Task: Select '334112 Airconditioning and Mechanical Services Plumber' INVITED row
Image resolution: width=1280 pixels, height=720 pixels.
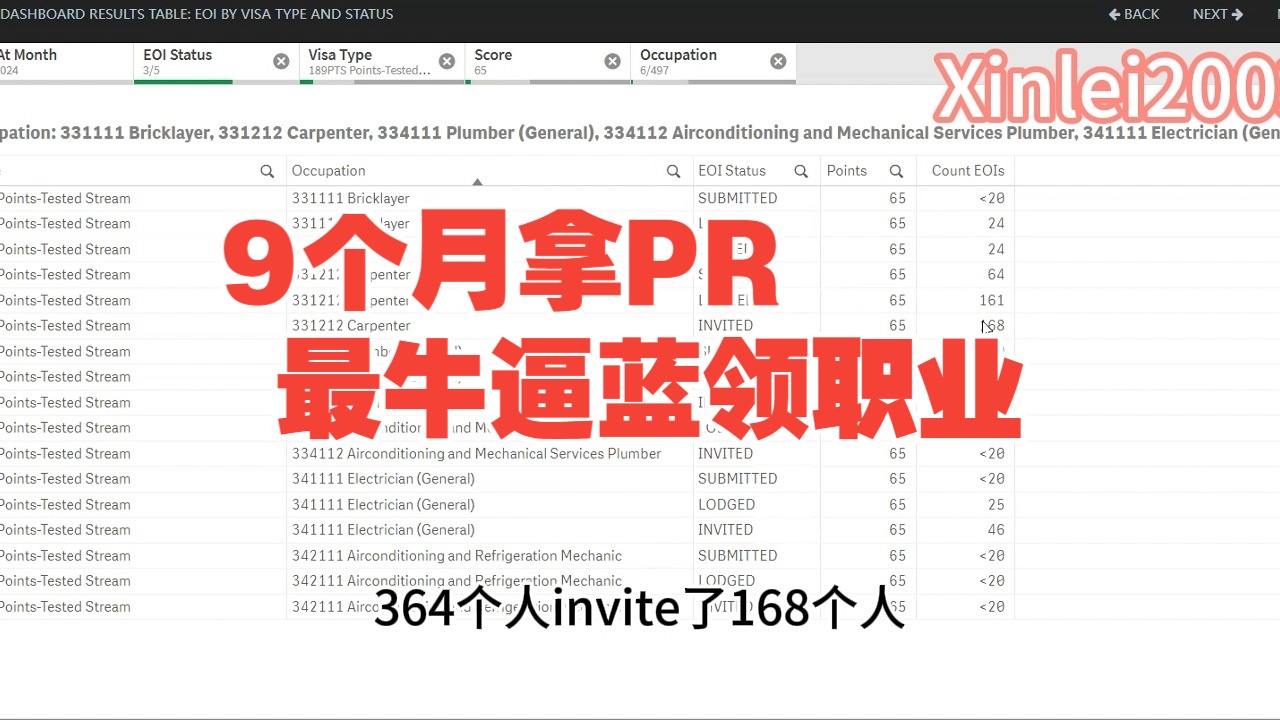Action: pyautogui.click(x=476, y=454)
